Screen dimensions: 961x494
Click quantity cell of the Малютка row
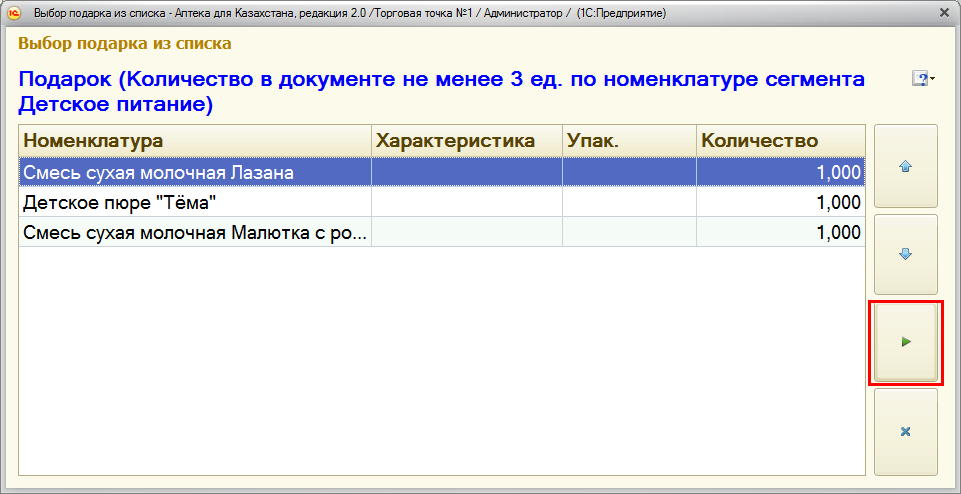[x=780, y=232]
